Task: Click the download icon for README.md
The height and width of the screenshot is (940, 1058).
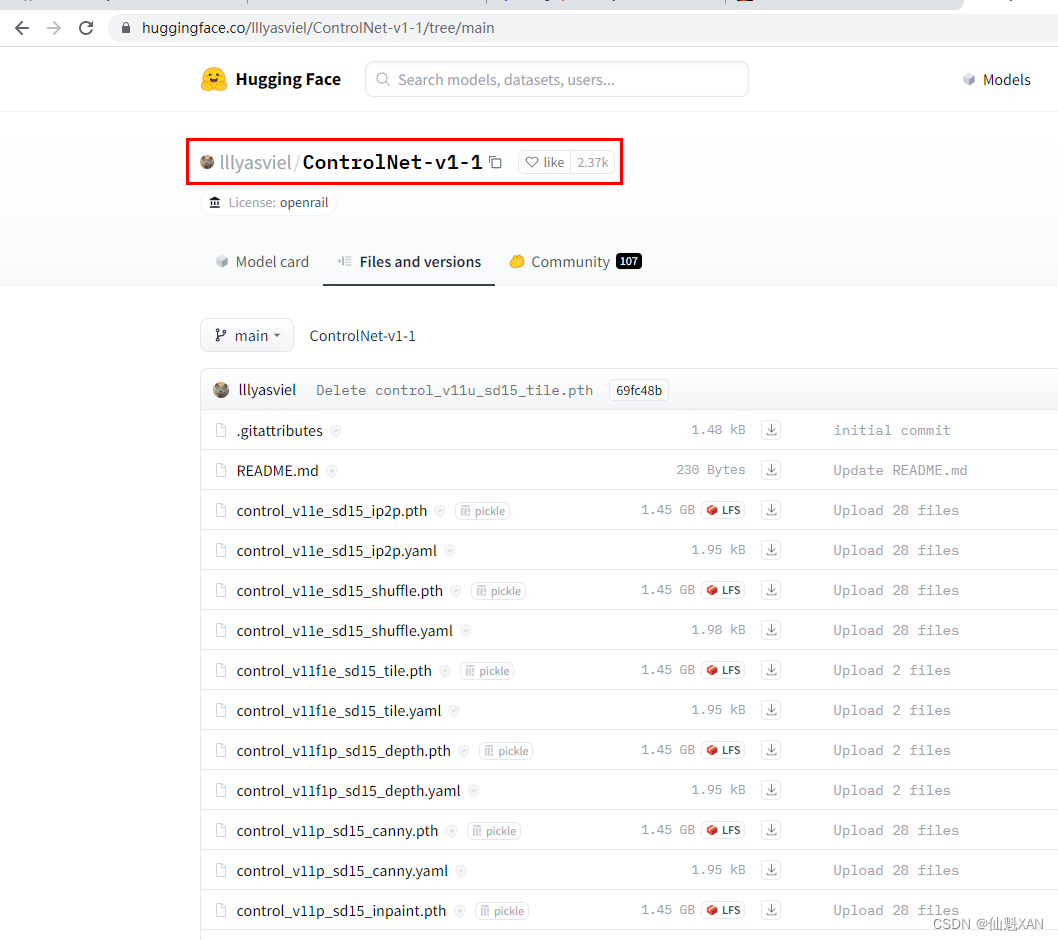Action: click(x=770, y=469)
